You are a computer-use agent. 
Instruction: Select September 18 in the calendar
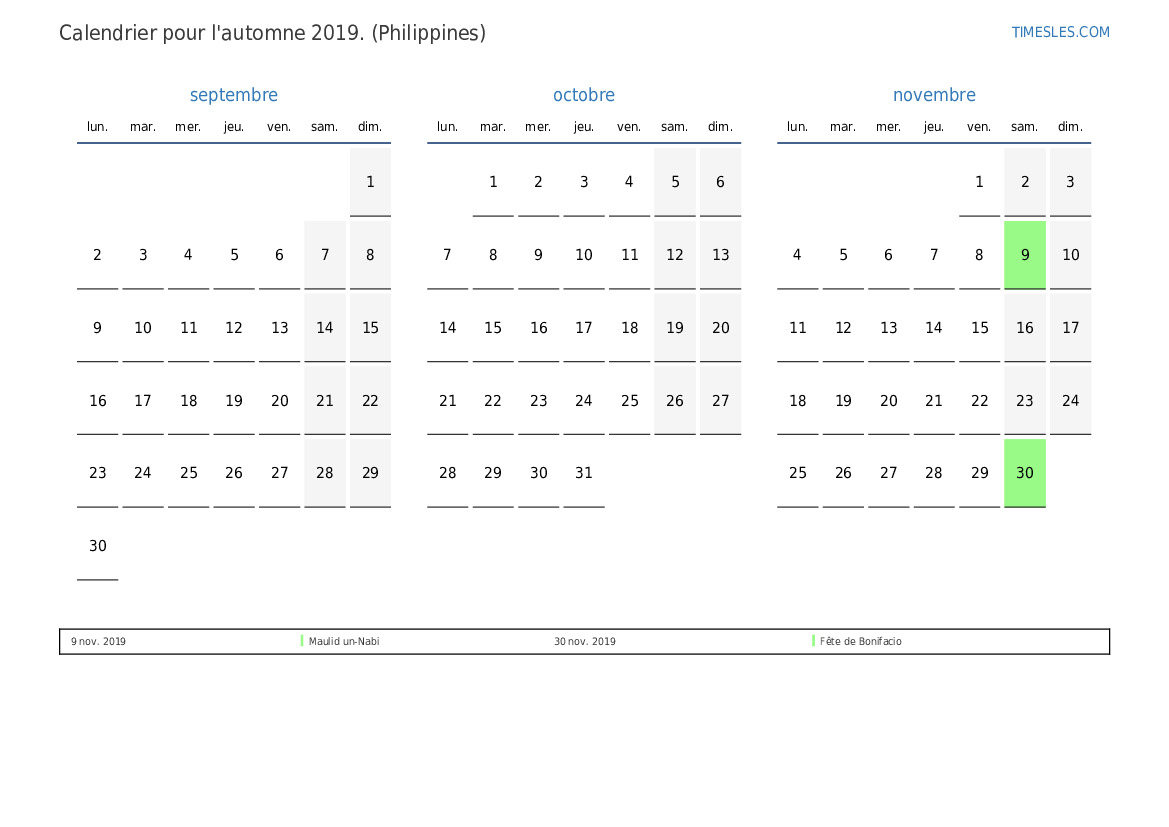[x=188, y=401]
